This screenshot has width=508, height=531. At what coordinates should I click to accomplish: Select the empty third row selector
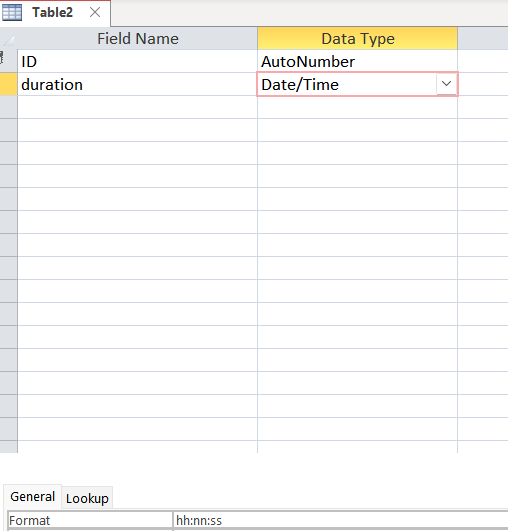(x=8, y=107)
